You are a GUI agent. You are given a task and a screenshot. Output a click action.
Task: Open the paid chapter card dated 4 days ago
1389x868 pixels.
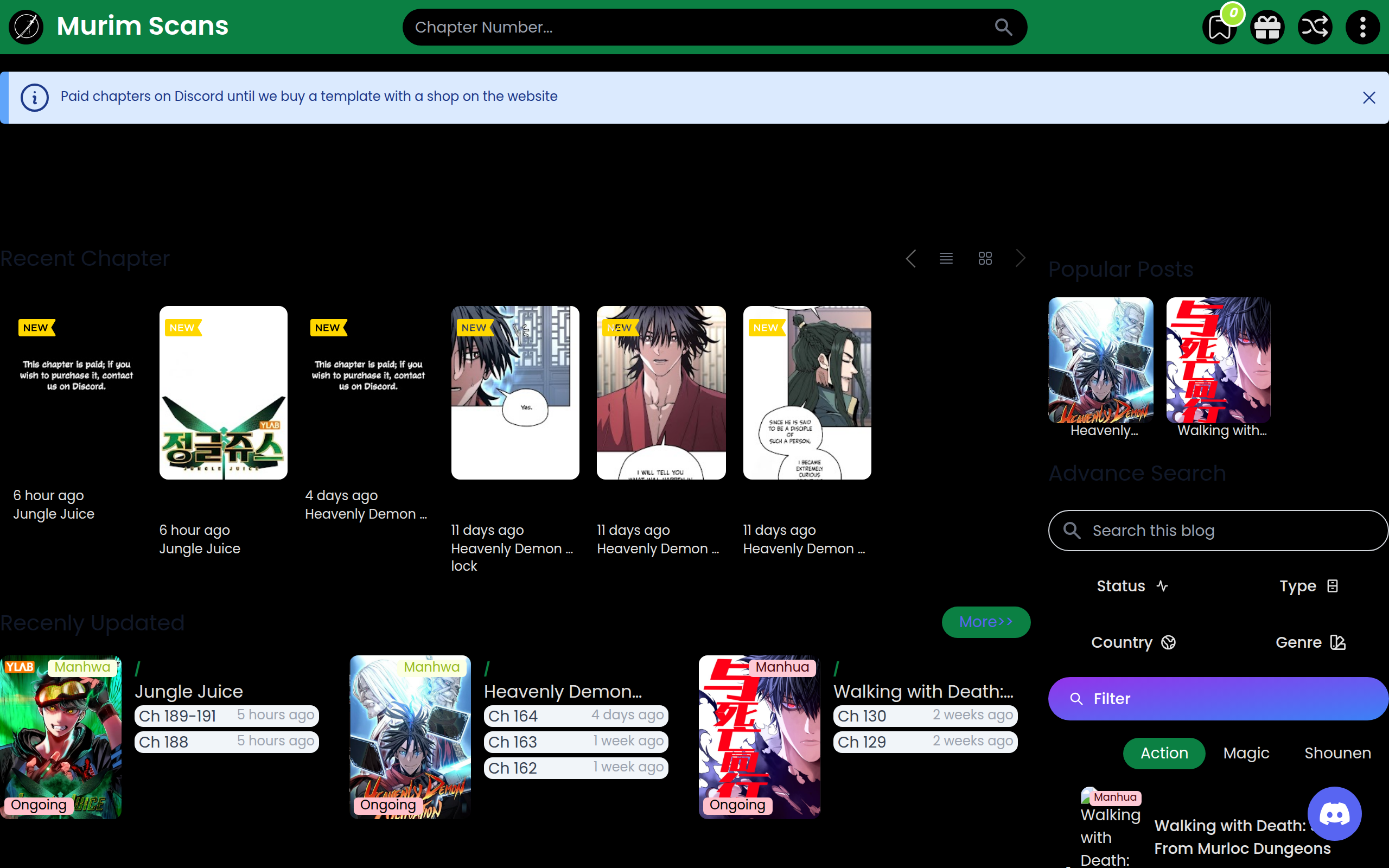click(368, 375)
